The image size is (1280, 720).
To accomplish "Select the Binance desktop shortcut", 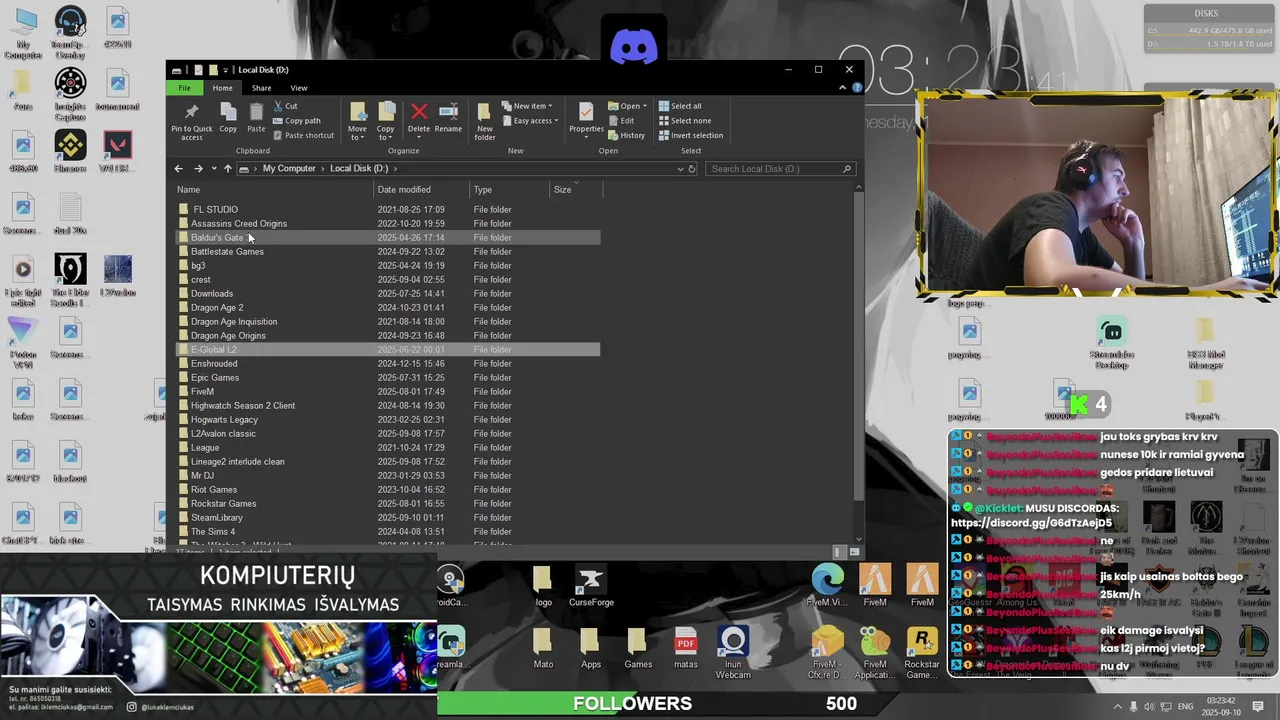I will (x=70, y=152).
